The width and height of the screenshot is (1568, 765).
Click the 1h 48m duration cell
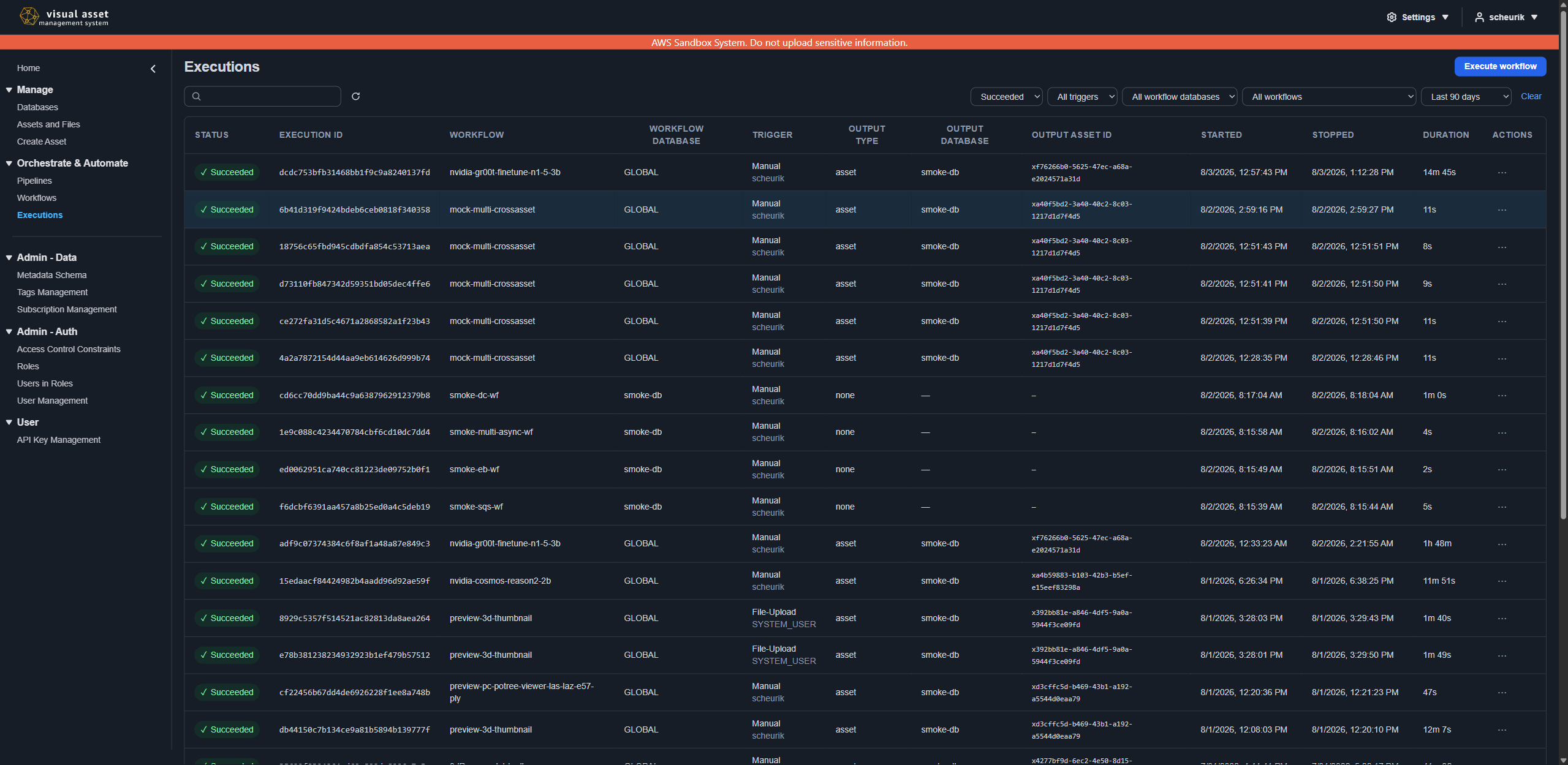click(1437, 543)
